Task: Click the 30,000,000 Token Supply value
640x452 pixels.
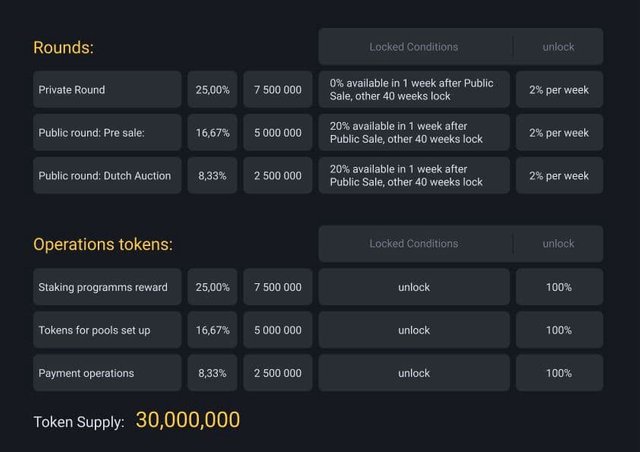Action: pyautogui.click(x=188, y=421)
